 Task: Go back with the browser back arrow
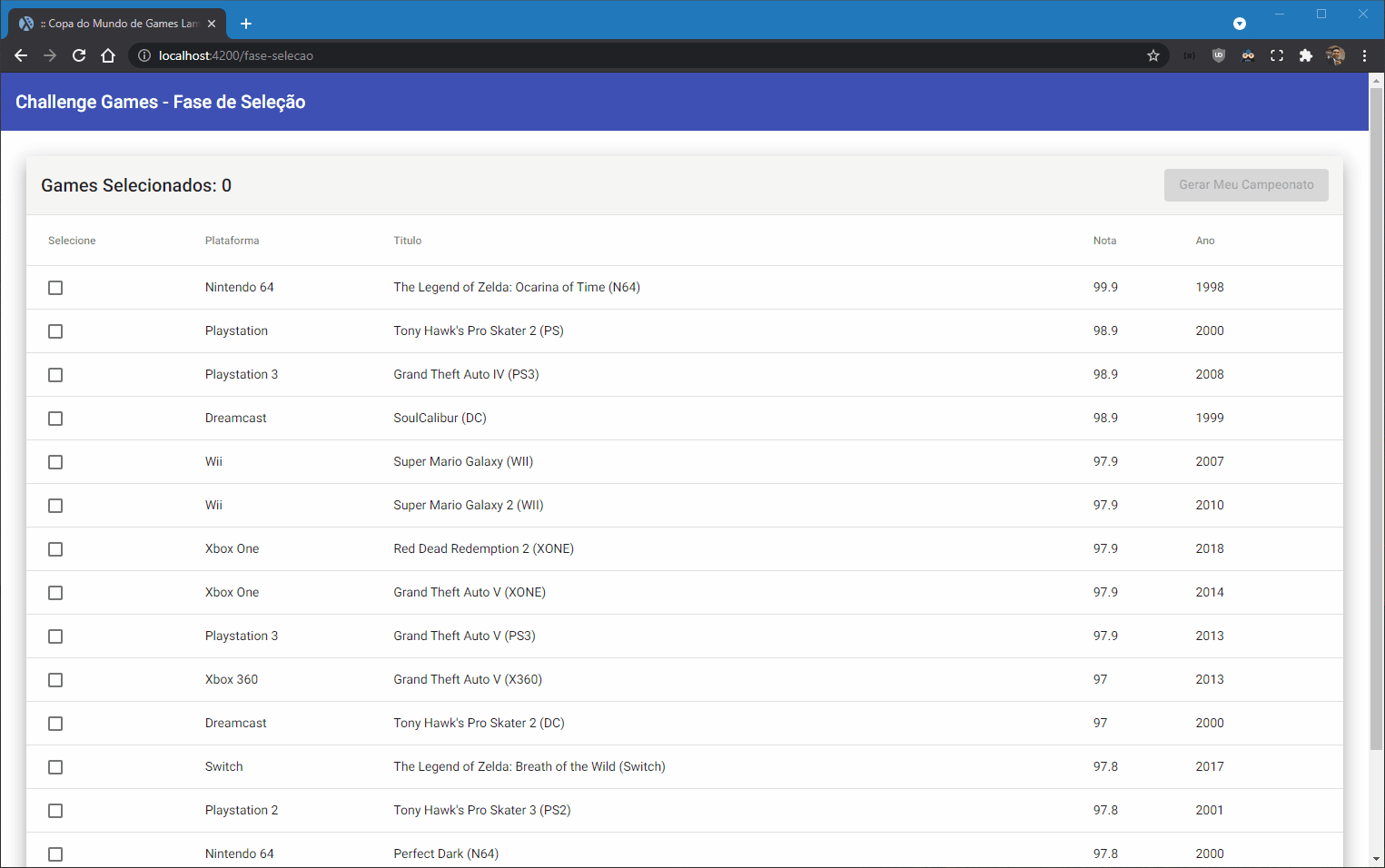pyautogui.click(x=21, y=55)
